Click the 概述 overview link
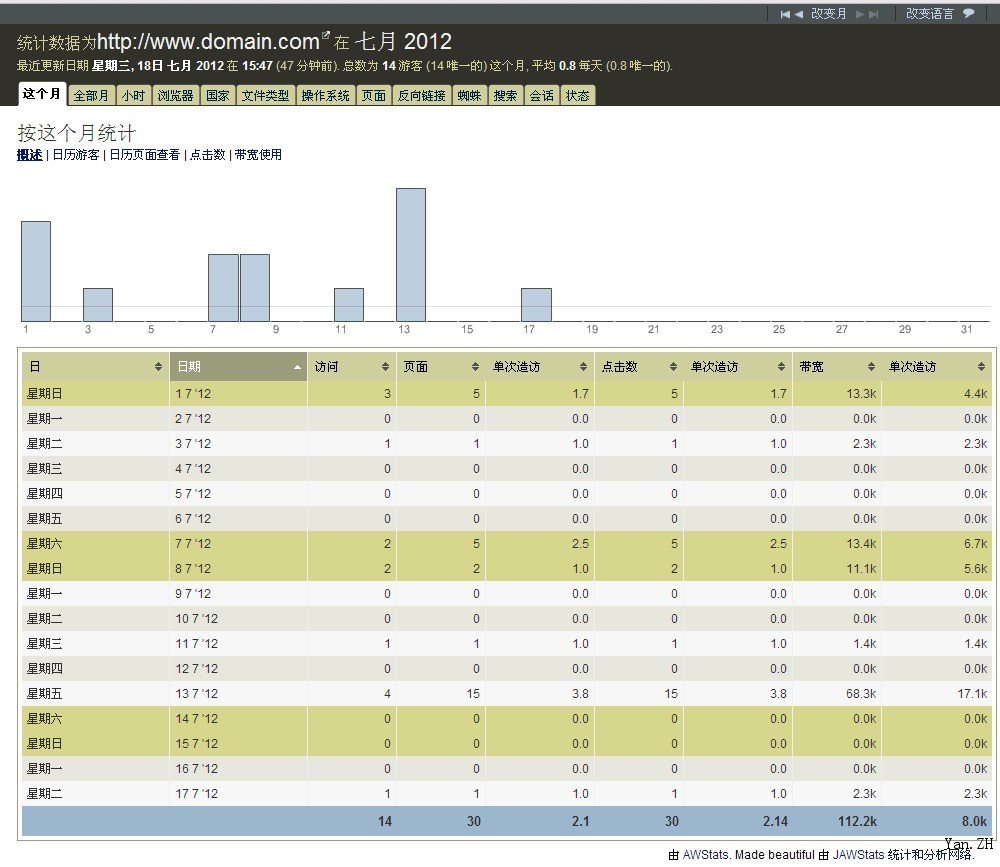Image resolution: width=1000 pixels, height=867 pixels. (29, 154)
